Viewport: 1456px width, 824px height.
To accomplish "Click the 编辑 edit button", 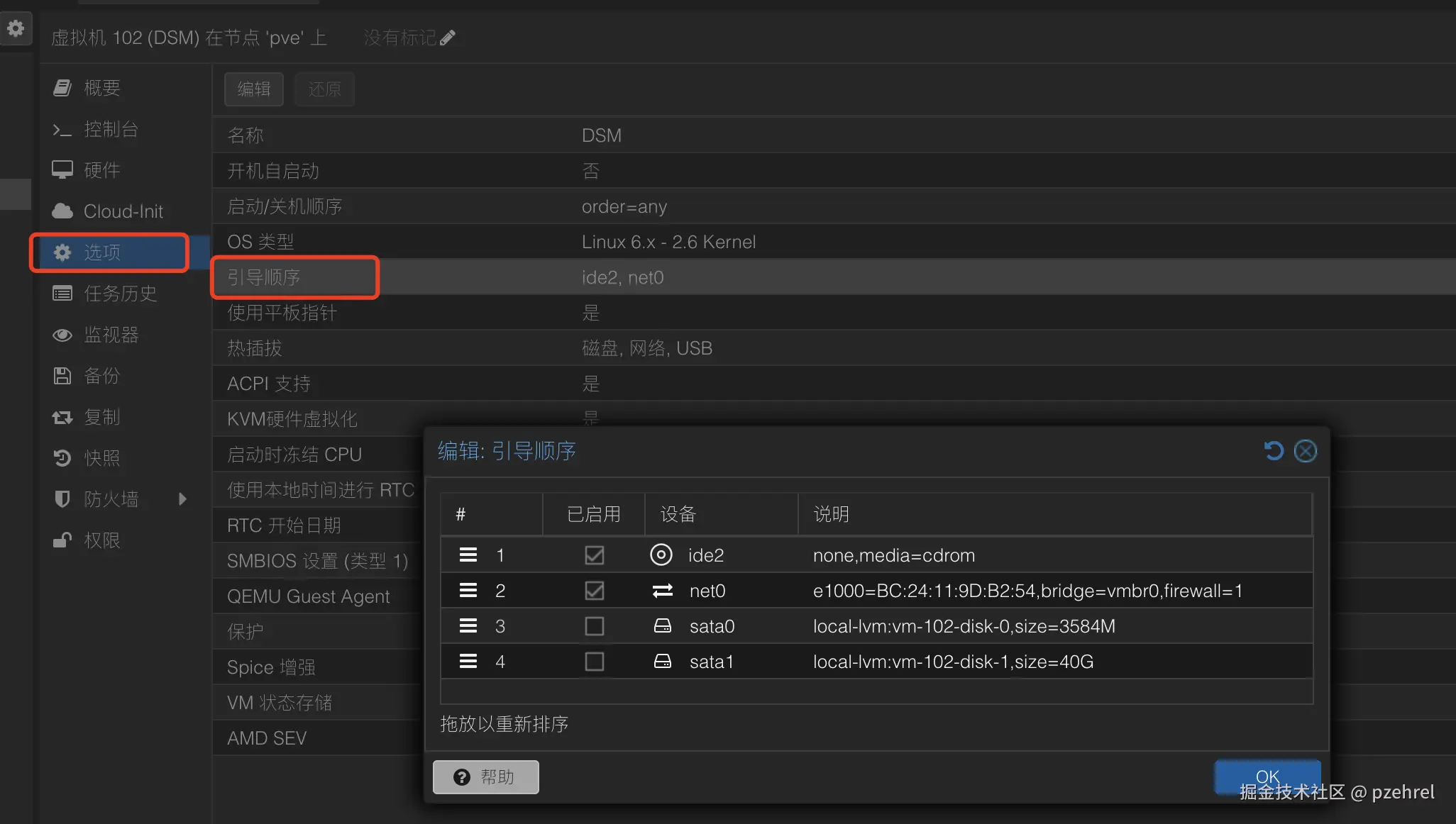I will [x=254, y=89].
